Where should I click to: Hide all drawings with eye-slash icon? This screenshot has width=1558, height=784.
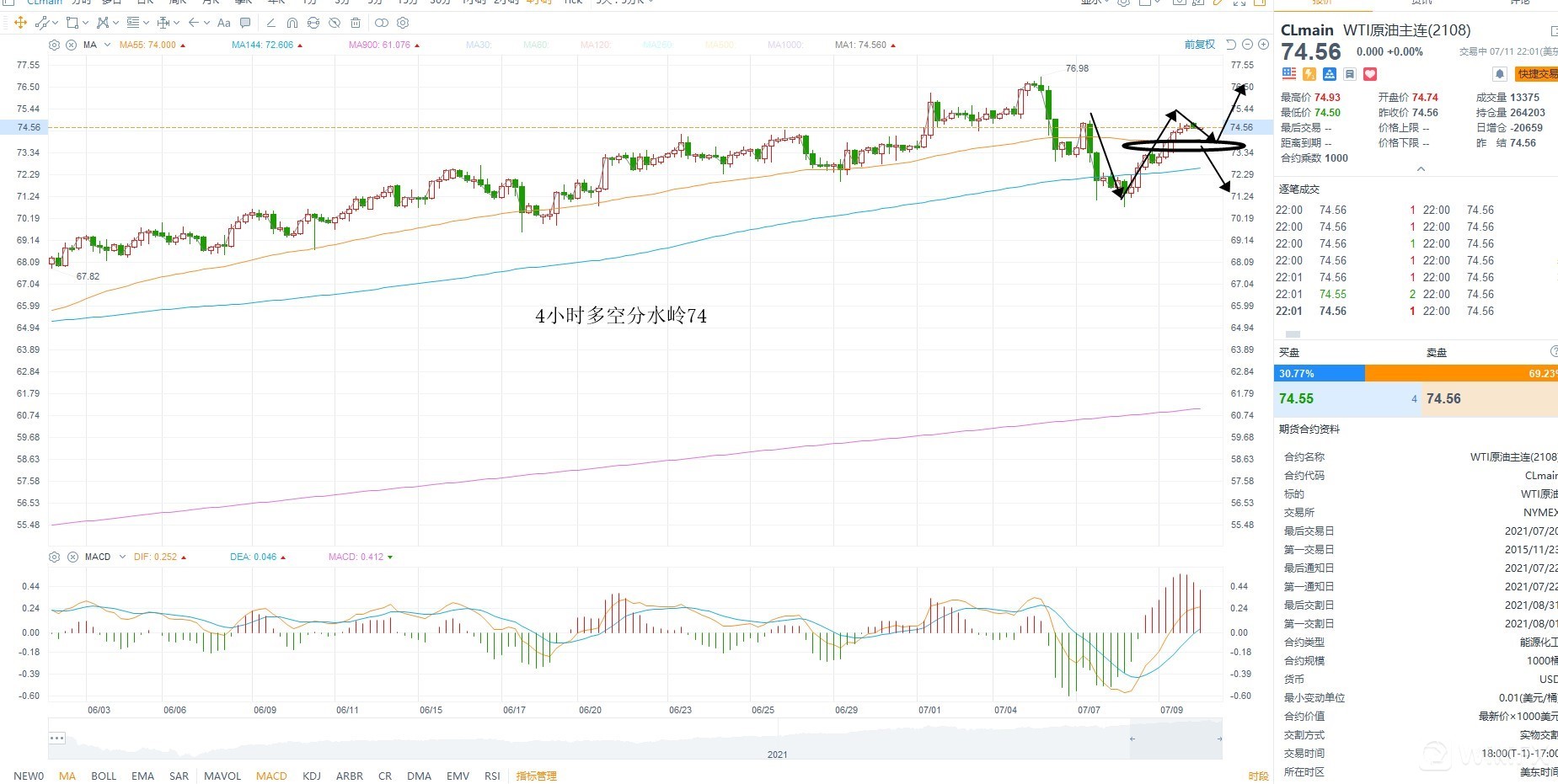pos(335,23)
